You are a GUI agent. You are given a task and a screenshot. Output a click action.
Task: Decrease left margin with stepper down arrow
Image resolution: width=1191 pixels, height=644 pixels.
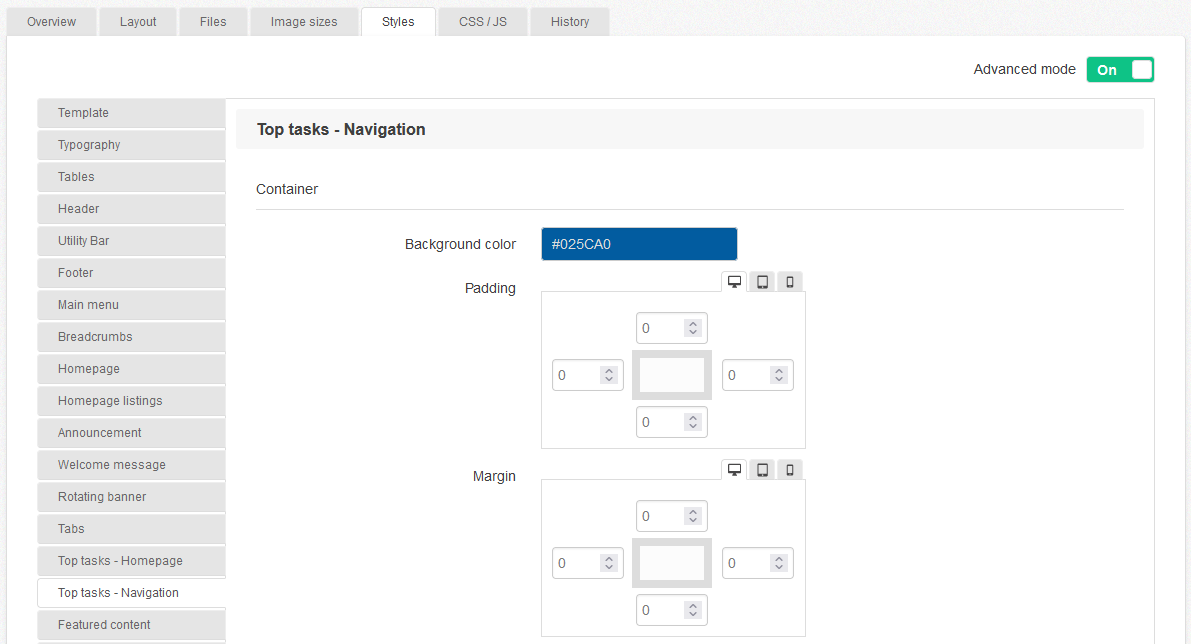(x=611, y=567)
